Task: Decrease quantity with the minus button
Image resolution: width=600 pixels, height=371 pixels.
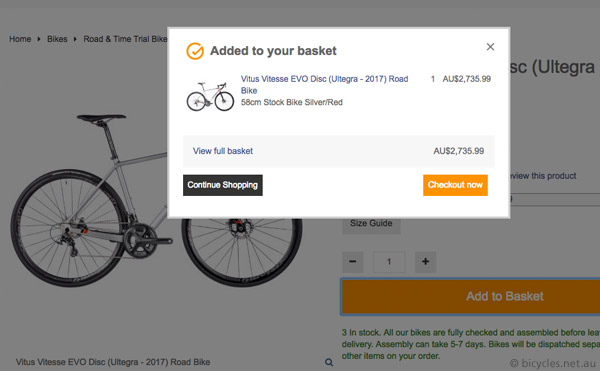Action: (x=352, y=262)
